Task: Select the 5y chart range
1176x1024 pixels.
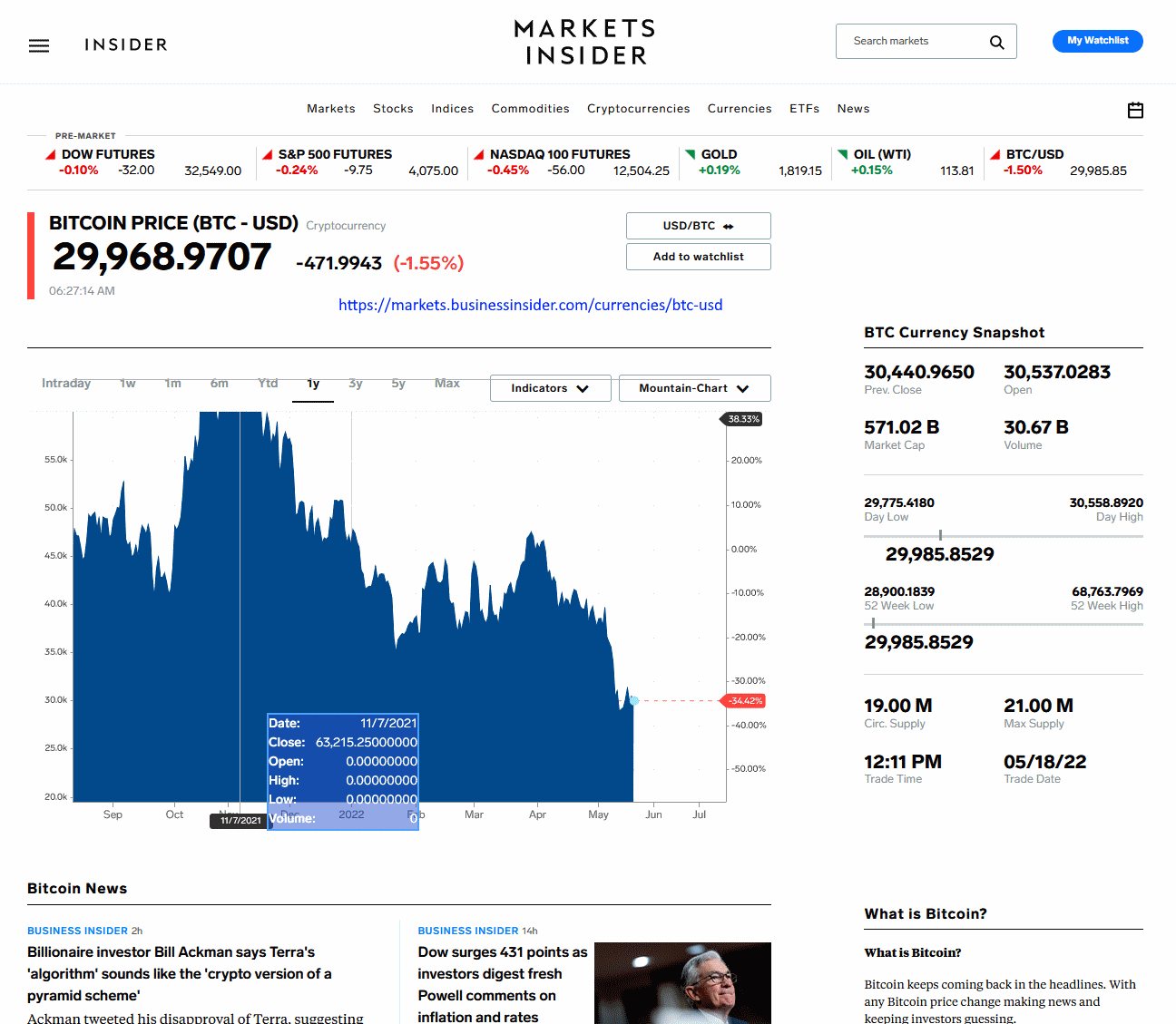Action: coord(398,384)
